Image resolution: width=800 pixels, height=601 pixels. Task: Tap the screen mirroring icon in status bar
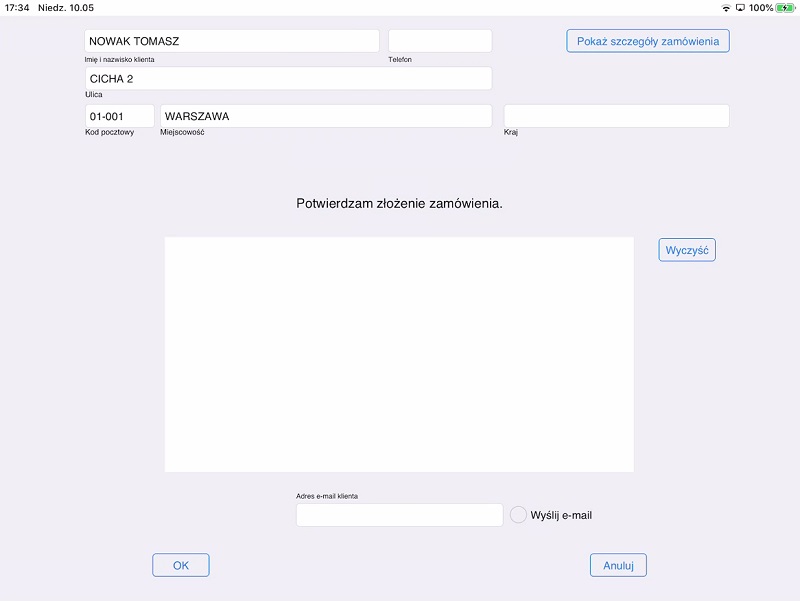(x=740, y=8)
